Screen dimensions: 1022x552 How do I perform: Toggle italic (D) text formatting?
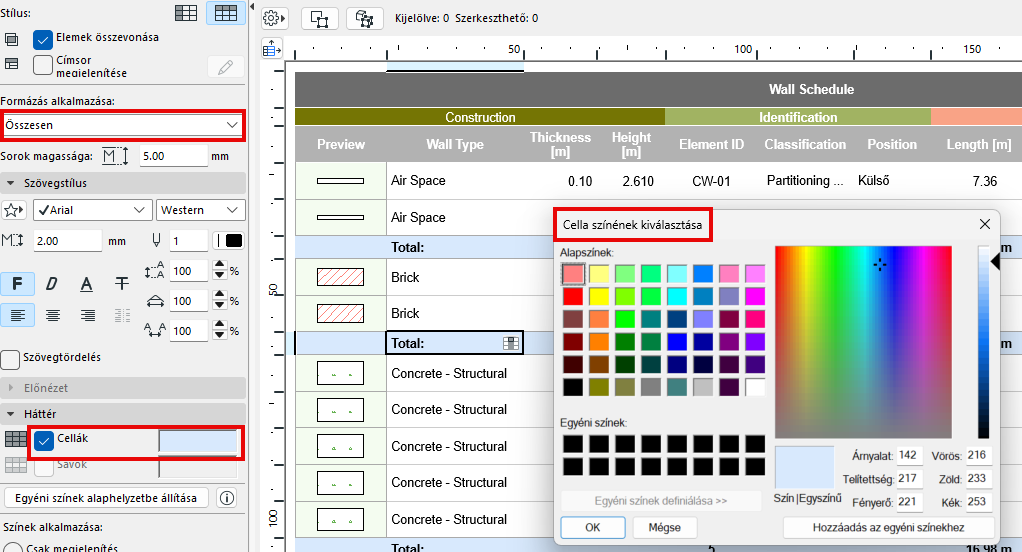[52, 284]
